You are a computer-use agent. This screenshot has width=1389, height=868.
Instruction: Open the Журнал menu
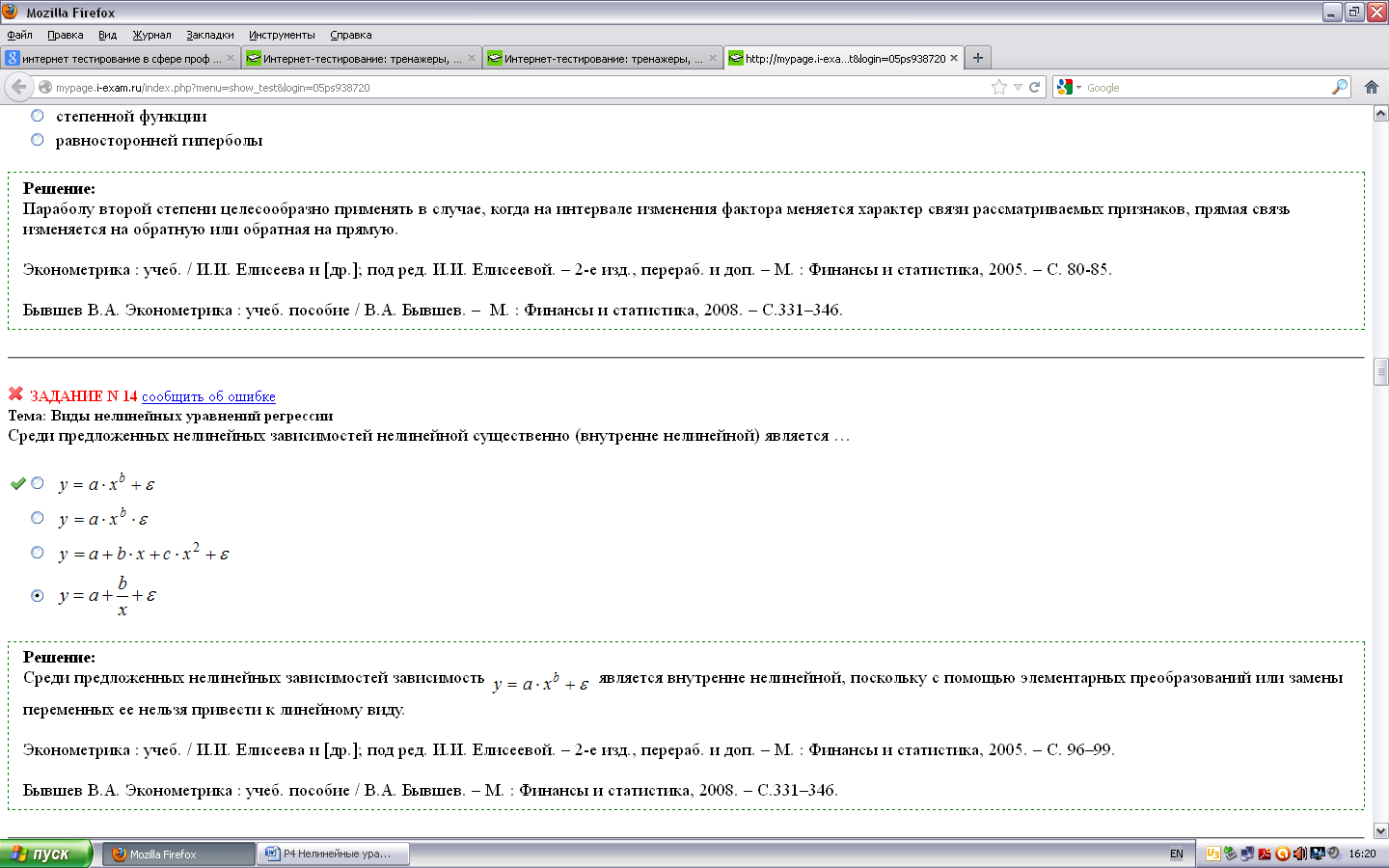[x=151, y=35]
